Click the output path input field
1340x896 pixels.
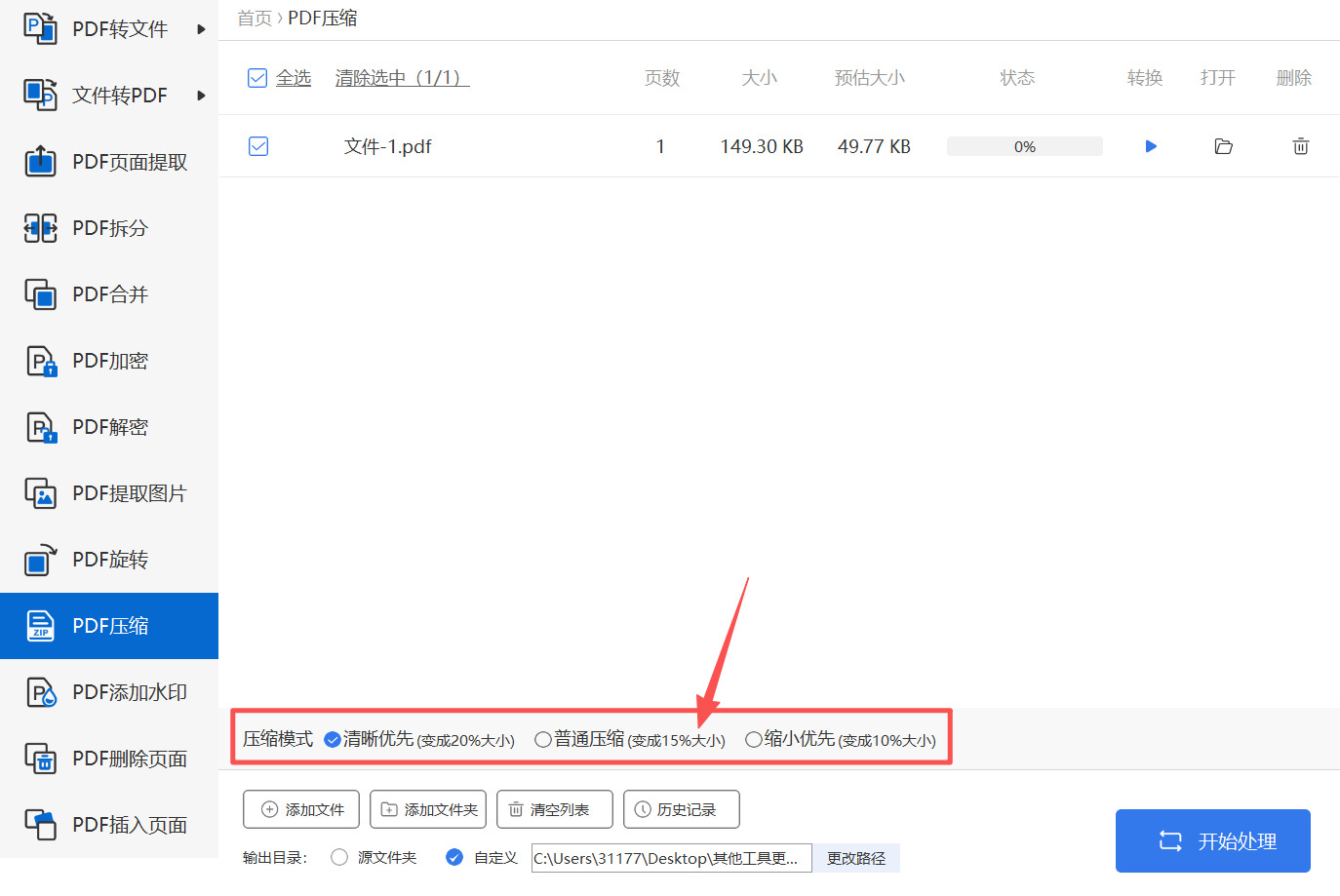(x=670, y=858)
